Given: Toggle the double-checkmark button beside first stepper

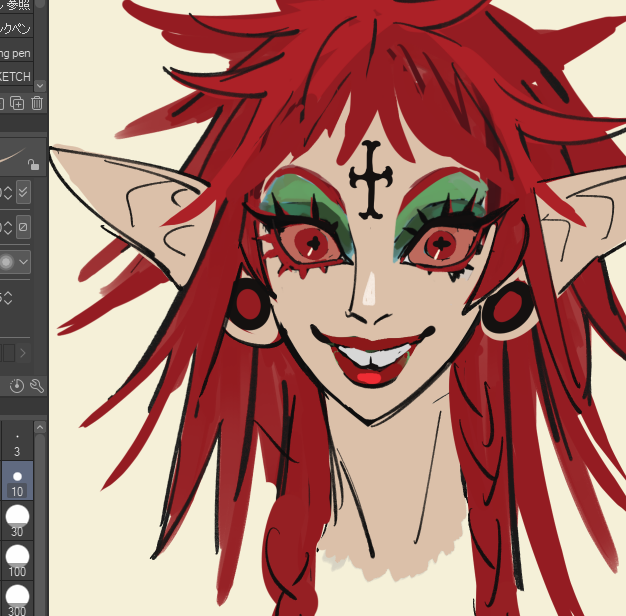Looking at the screenshot, I should tap(23, 192).
